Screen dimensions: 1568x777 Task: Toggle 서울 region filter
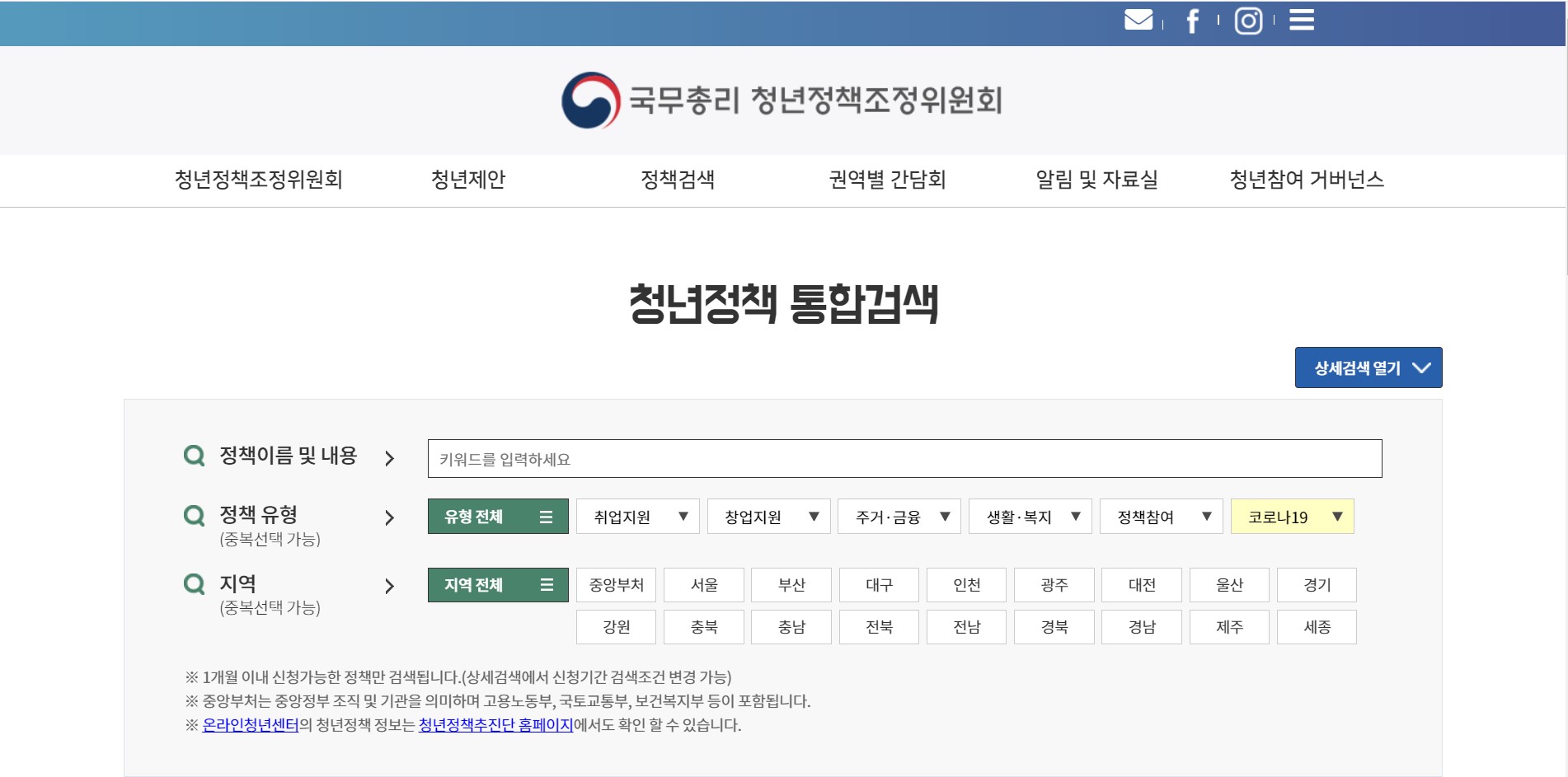704,585
